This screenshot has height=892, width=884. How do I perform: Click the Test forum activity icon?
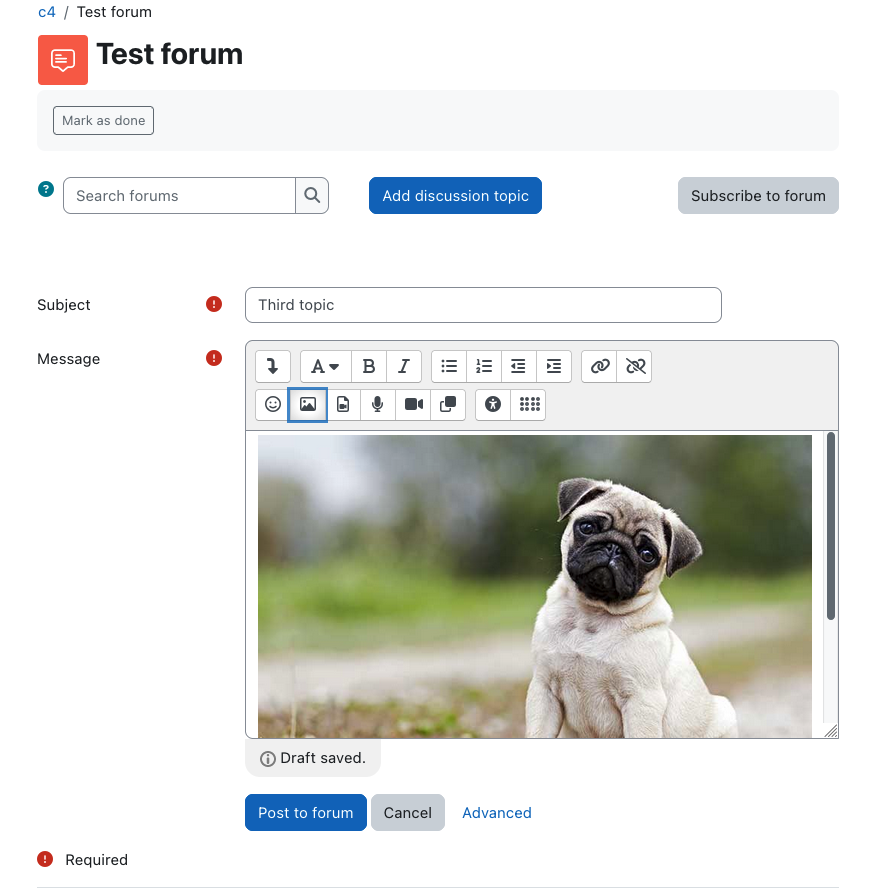click(63, 60)
